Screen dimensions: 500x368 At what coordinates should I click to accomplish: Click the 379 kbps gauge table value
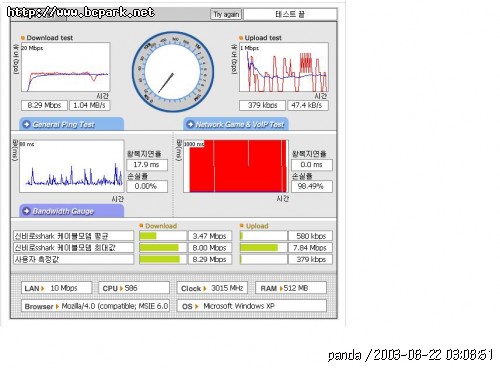[311, 259]
